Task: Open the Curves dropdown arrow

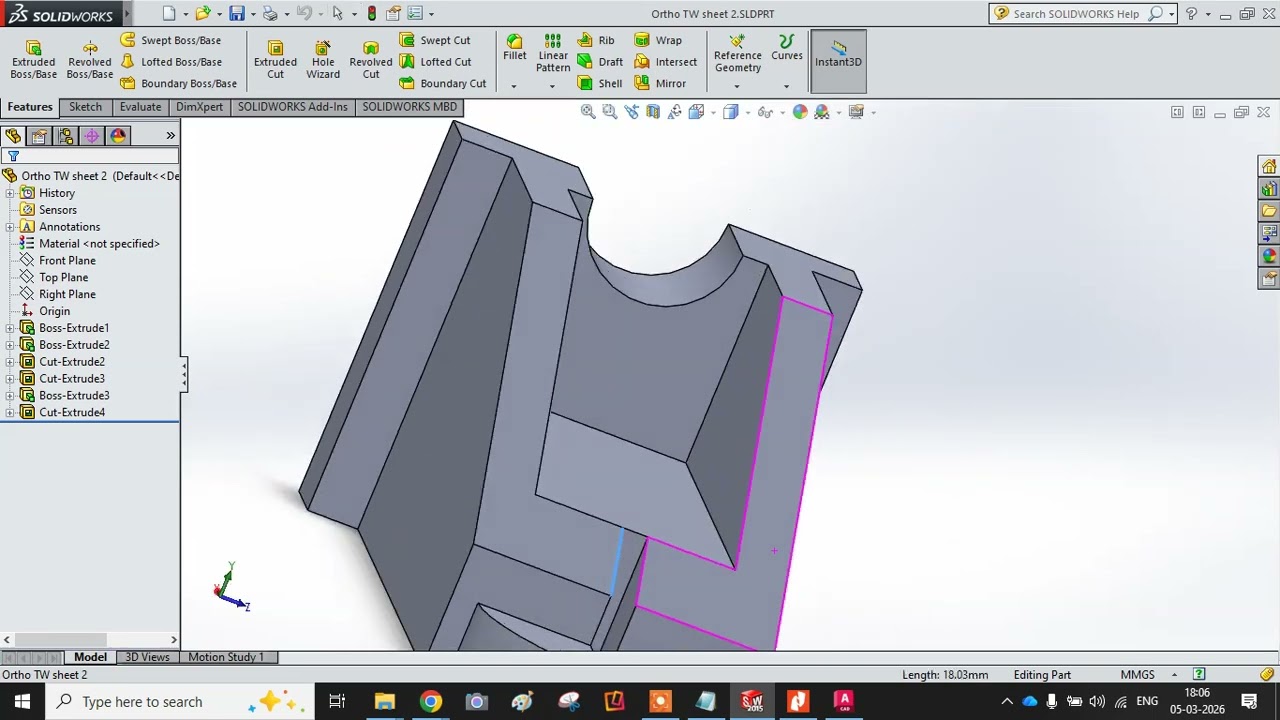Action: tap(786, 86)
